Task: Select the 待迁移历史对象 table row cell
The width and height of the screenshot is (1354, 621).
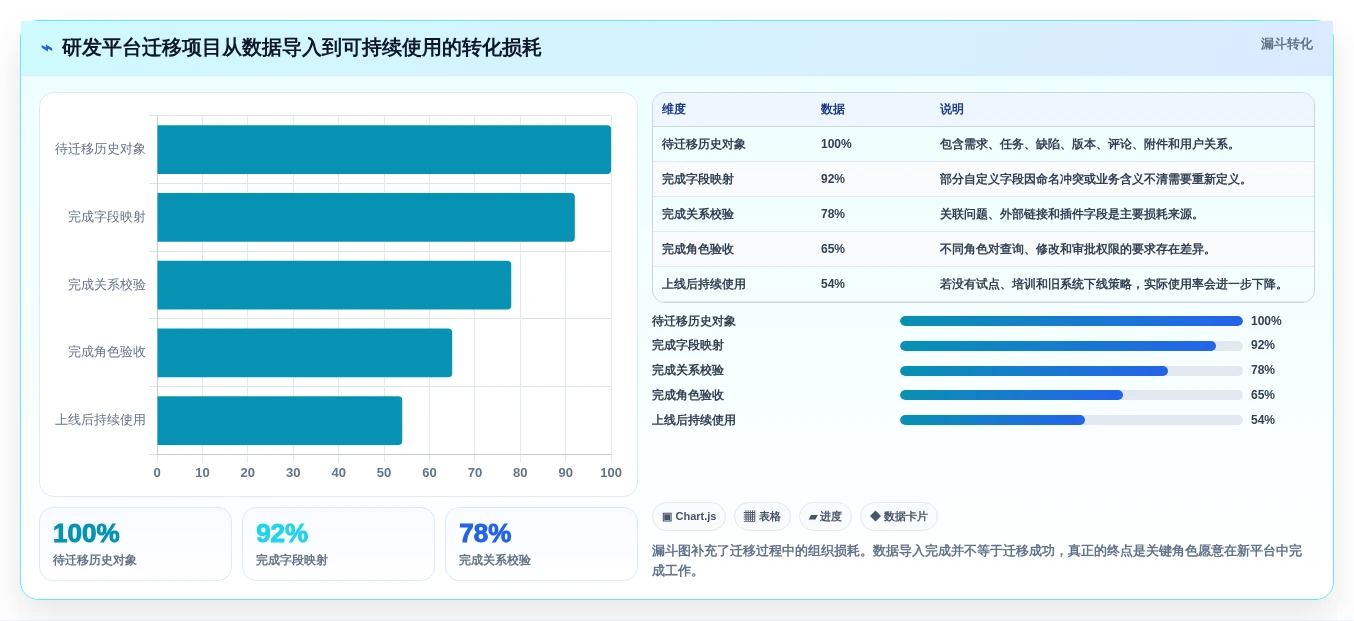Action: pyautogui.click(x=704, y=144)
